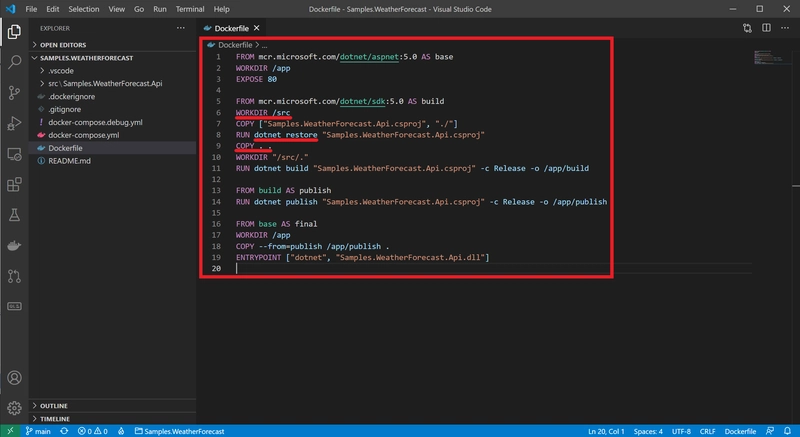Close the Dockerfile editor tab
The height and width of the screenshot is (437, 800).
click(257, 28)
